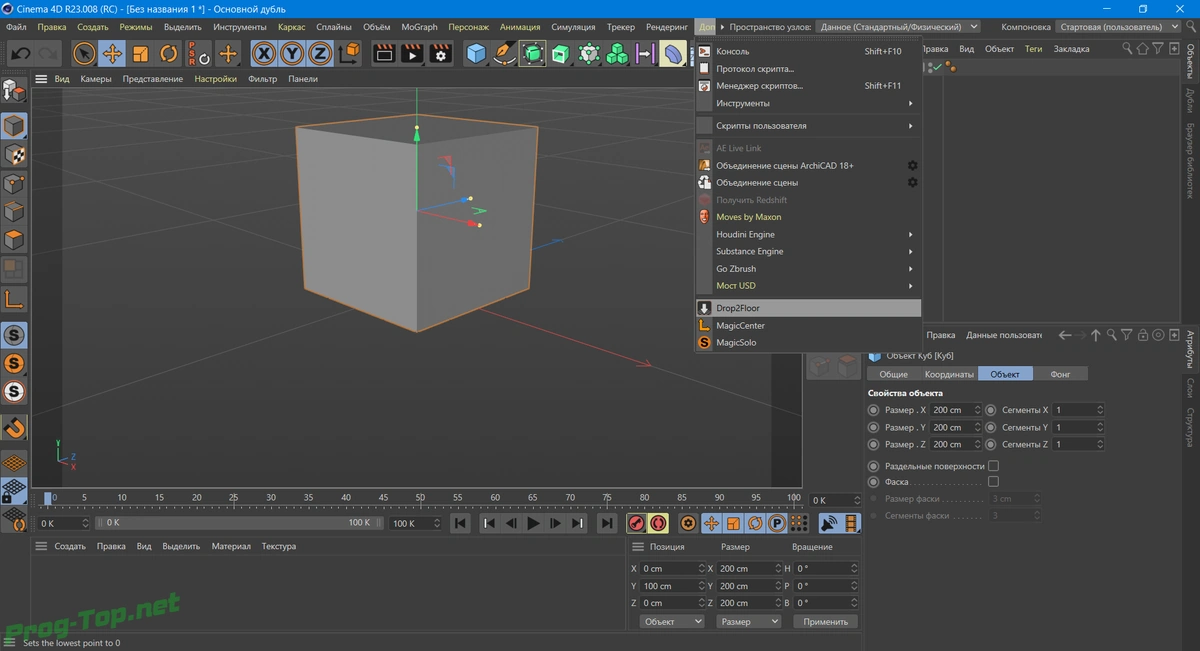Activate the Move tool in top toolbar
1200x651 pixels.
pos(113,53)
